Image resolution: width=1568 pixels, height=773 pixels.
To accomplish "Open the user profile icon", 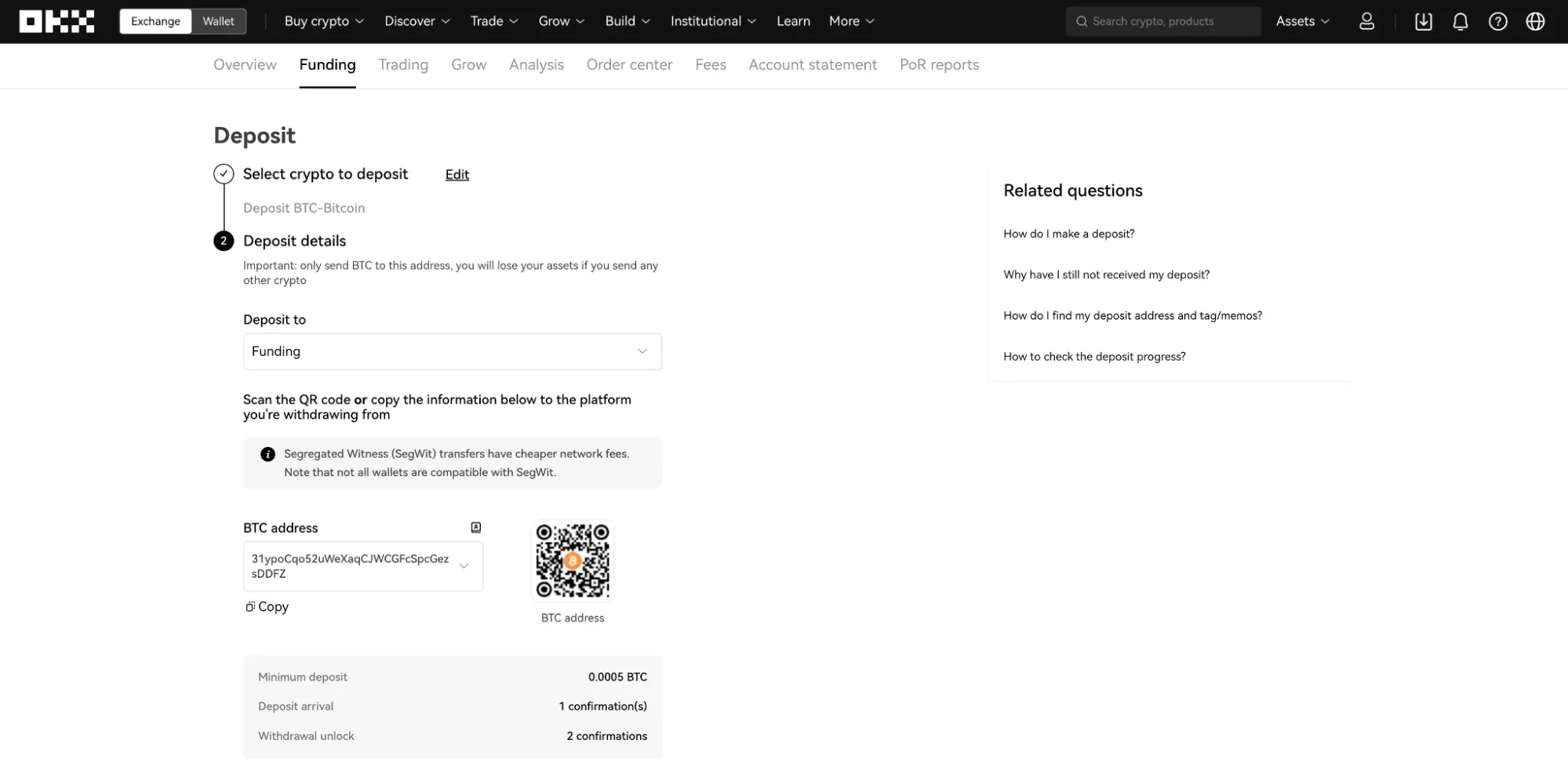I will point(1366,21).
